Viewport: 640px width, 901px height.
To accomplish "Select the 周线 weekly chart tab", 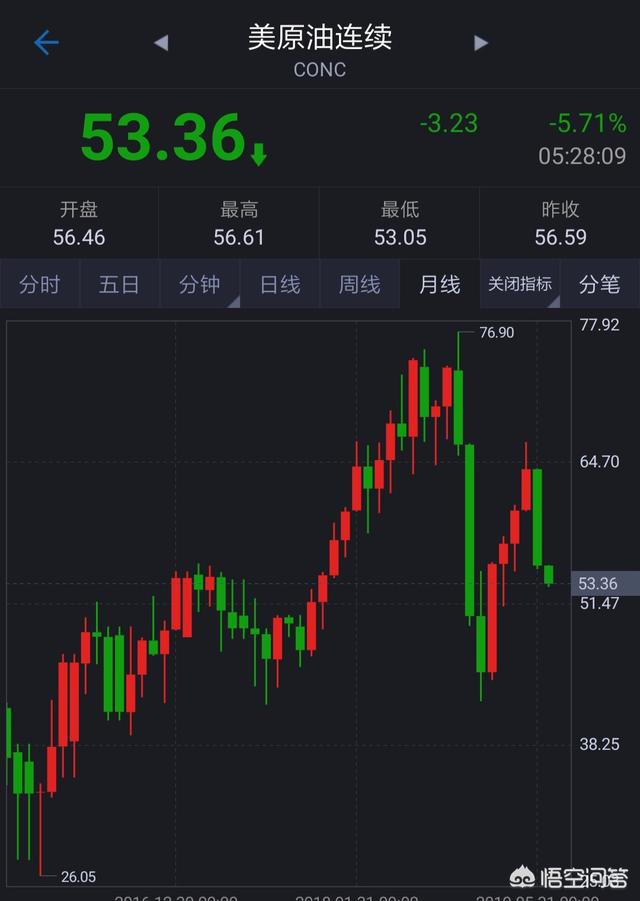I will pos(359,285).
